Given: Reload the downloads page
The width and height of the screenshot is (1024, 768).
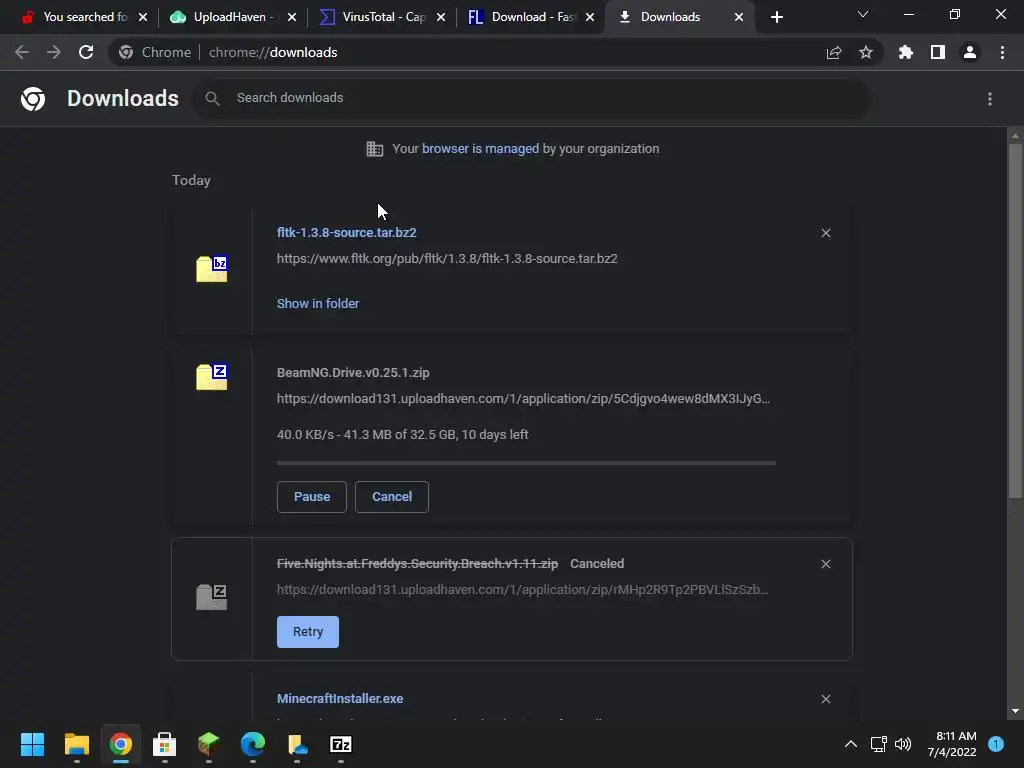Looking at the screenshot, I should [86, 52].
